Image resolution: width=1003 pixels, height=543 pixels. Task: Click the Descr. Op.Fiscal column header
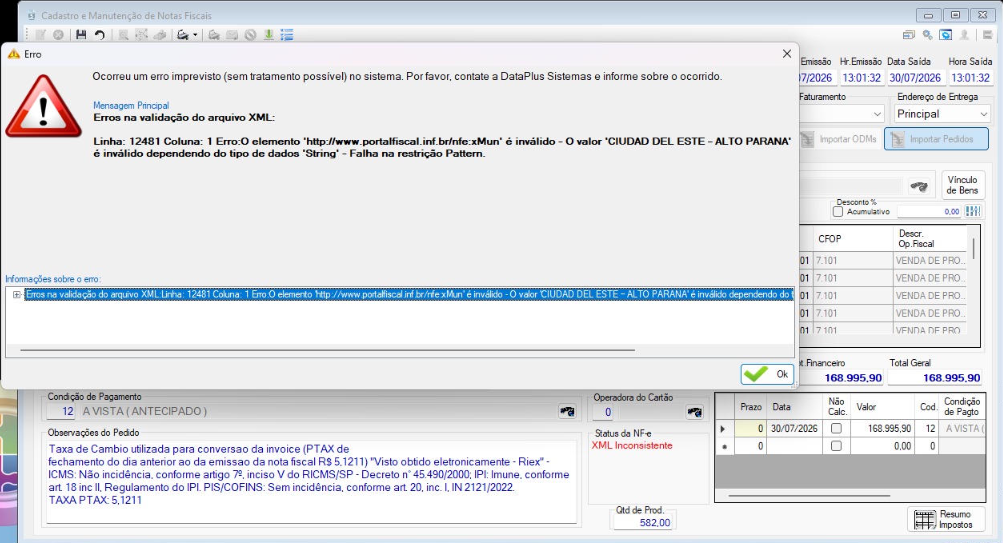(930, 239)
